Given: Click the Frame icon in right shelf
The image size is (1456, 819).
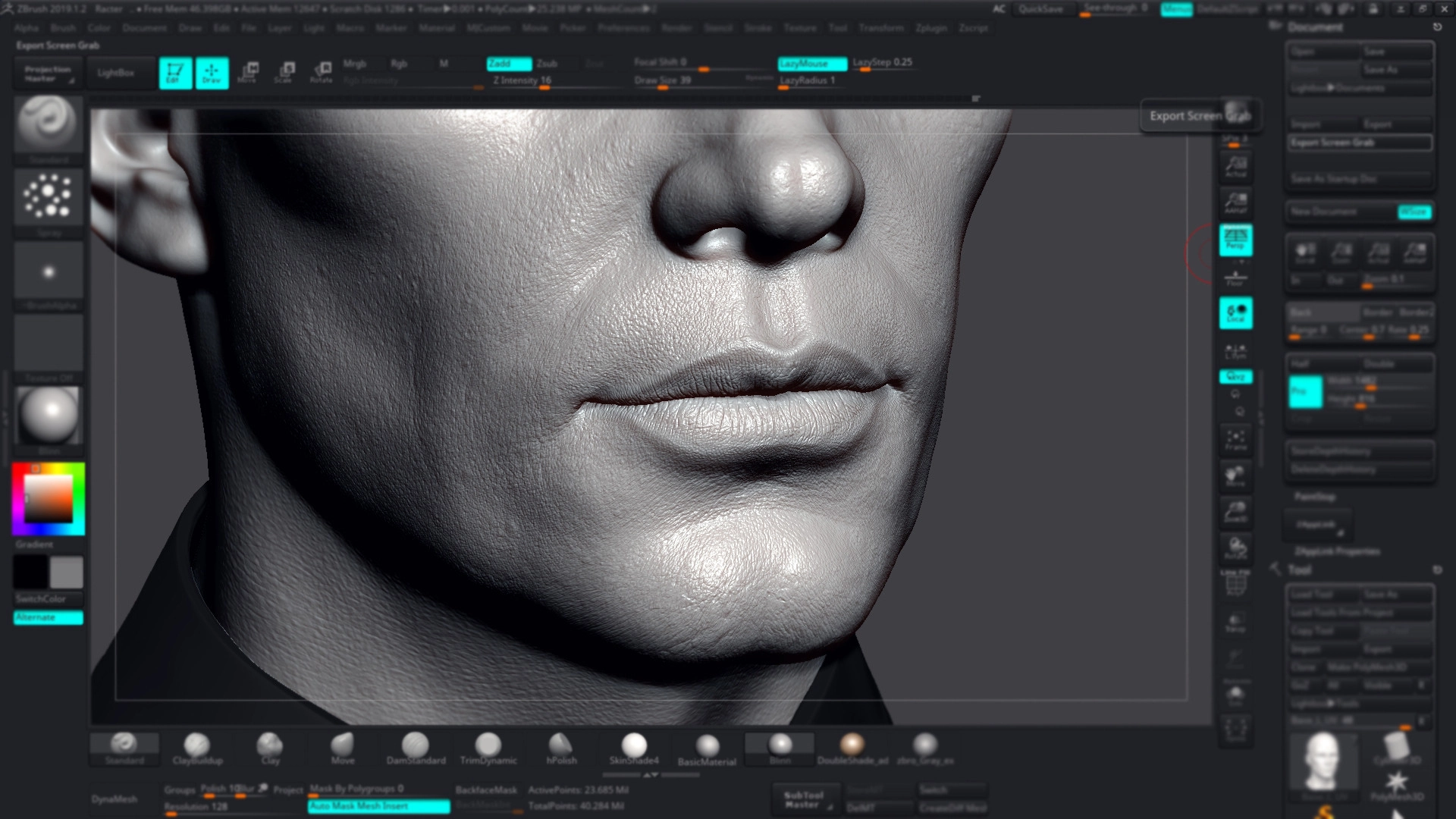Looking at the screenshot, I should pyautogui.click(x=1235, y=440).
